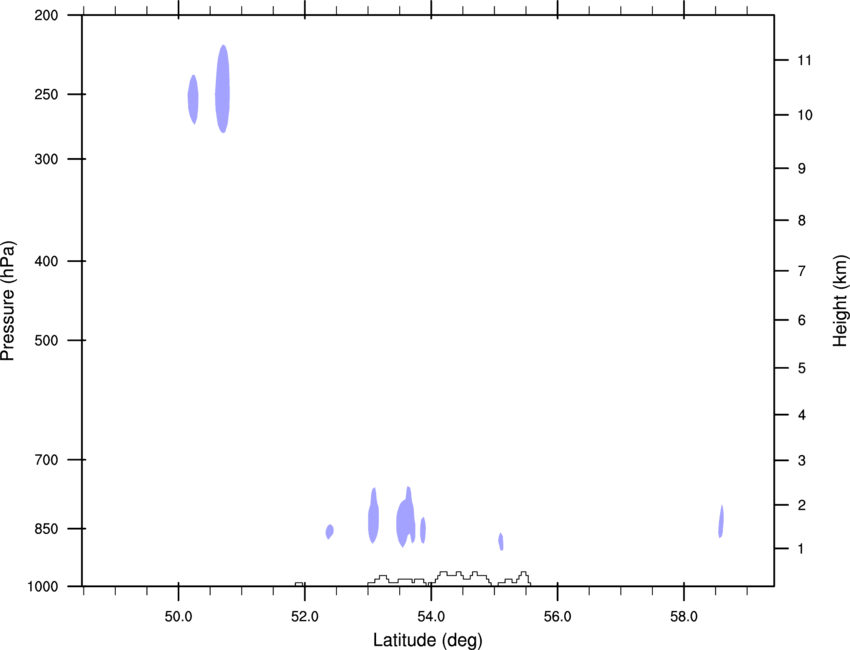
Task: Click the 400 pressure axis label
Action: (46, 261)
